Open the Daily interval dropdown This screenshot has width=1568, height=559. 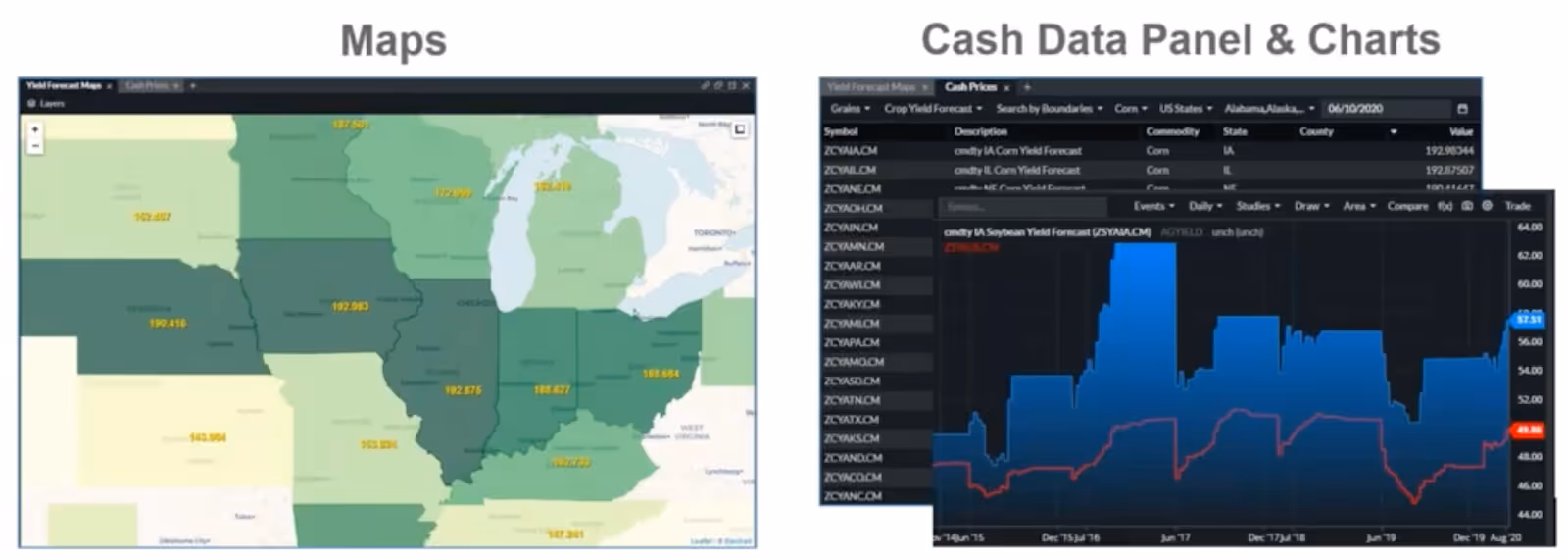pos(1205,206)
